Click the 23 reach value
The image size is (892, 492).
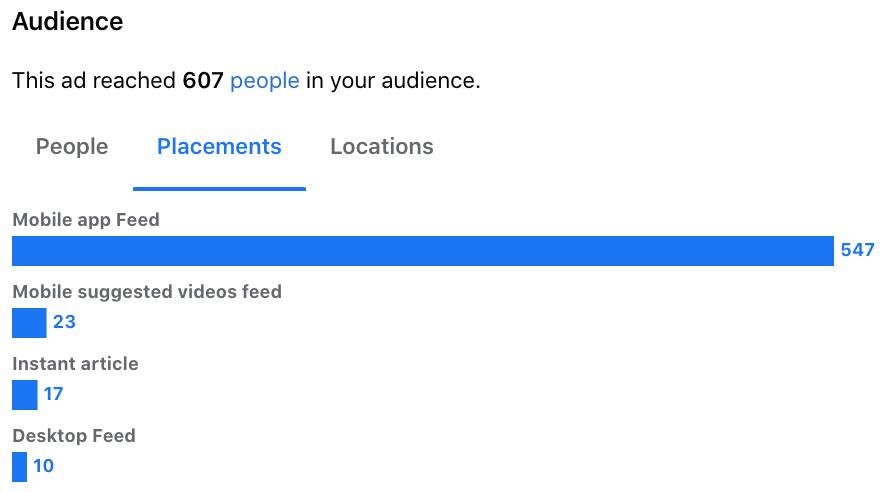64,323
